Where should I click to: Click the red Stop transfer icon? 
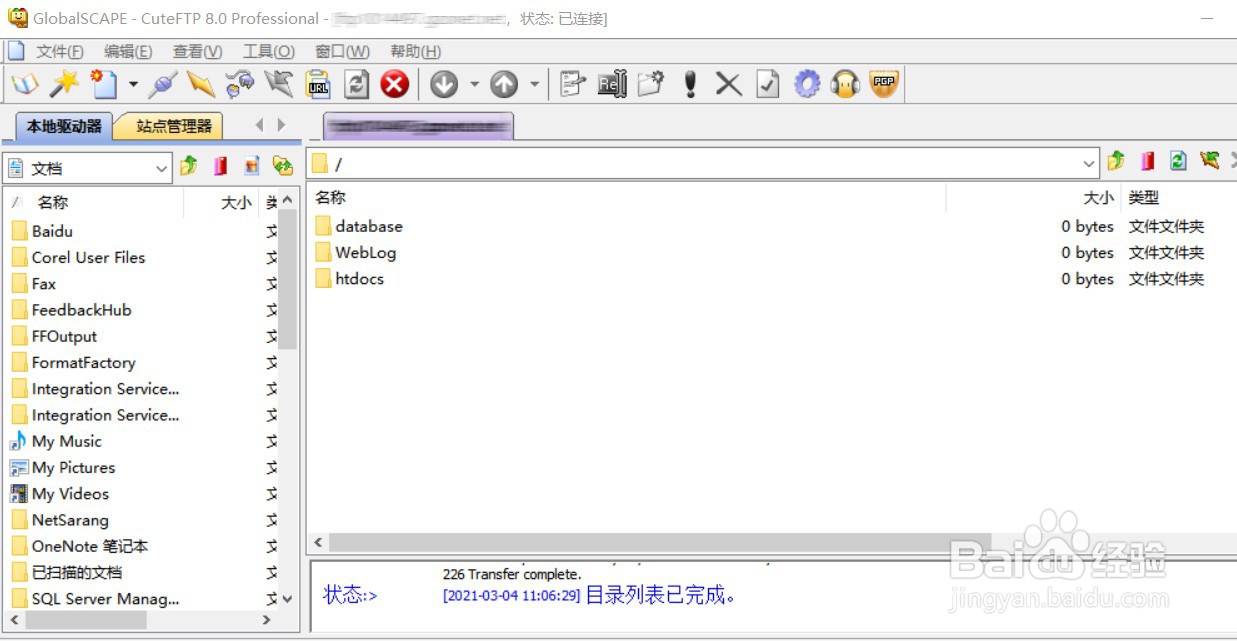(x=395, y=84)
